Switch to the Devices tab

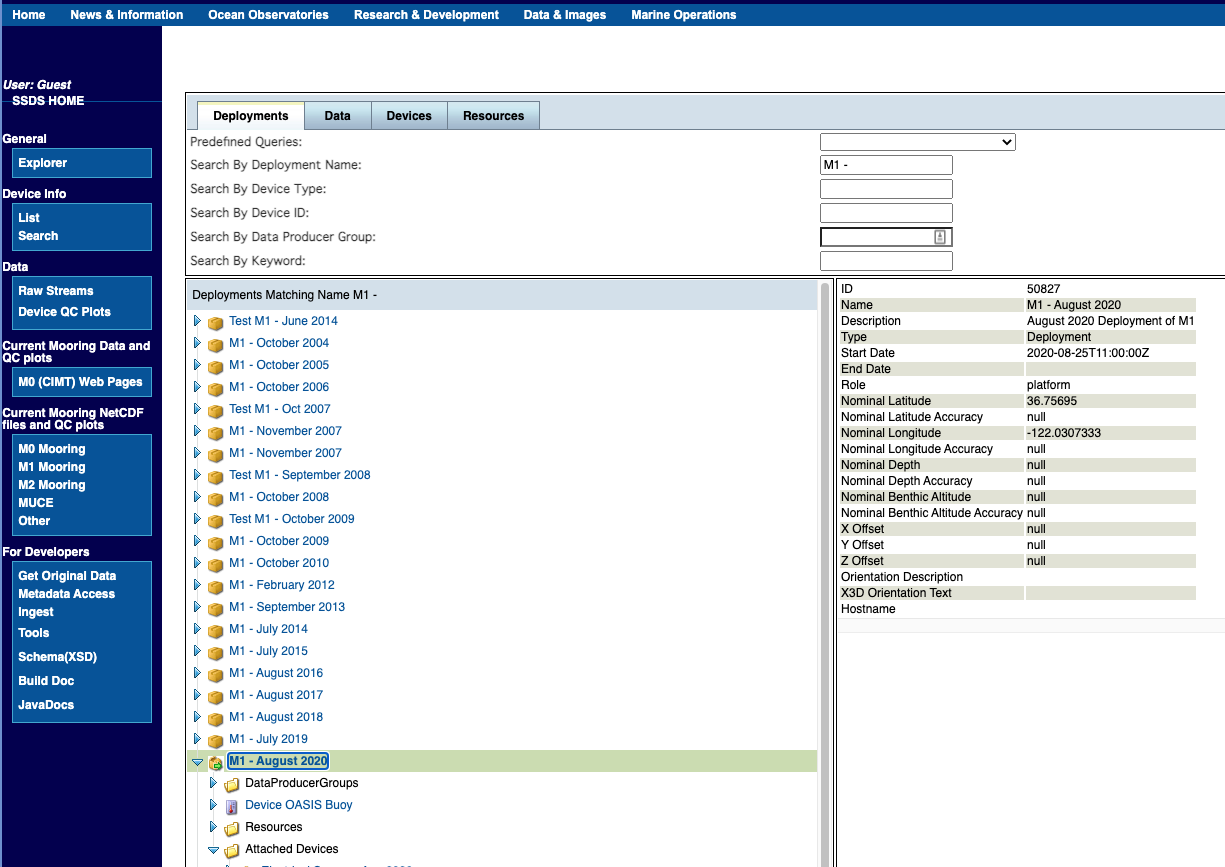coord(409,116)
